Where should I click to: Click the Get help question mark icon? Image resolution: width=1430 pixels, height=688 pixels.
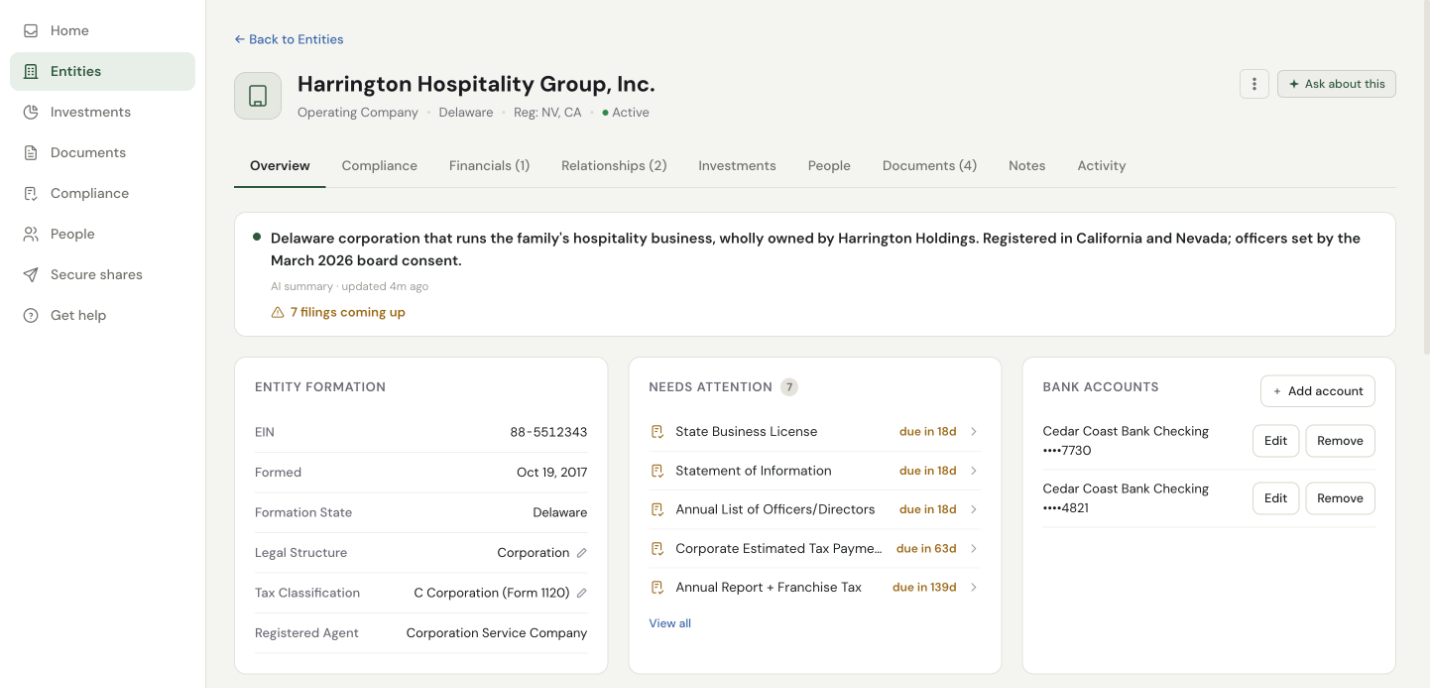31,315
